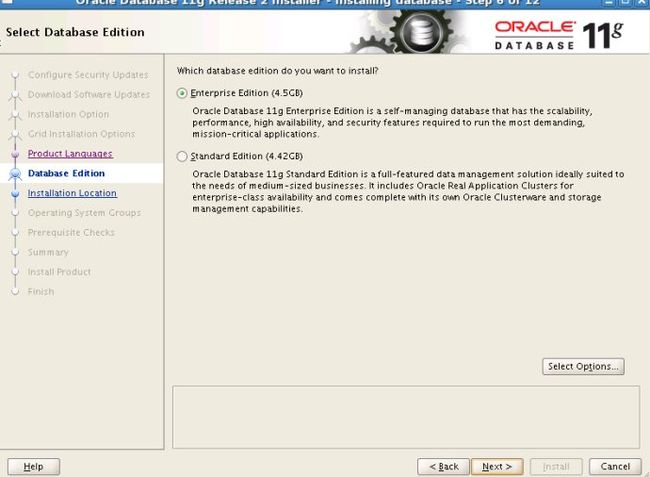Click the message area box at bottom
Screen dimensions: 650x477
[406, 417]
